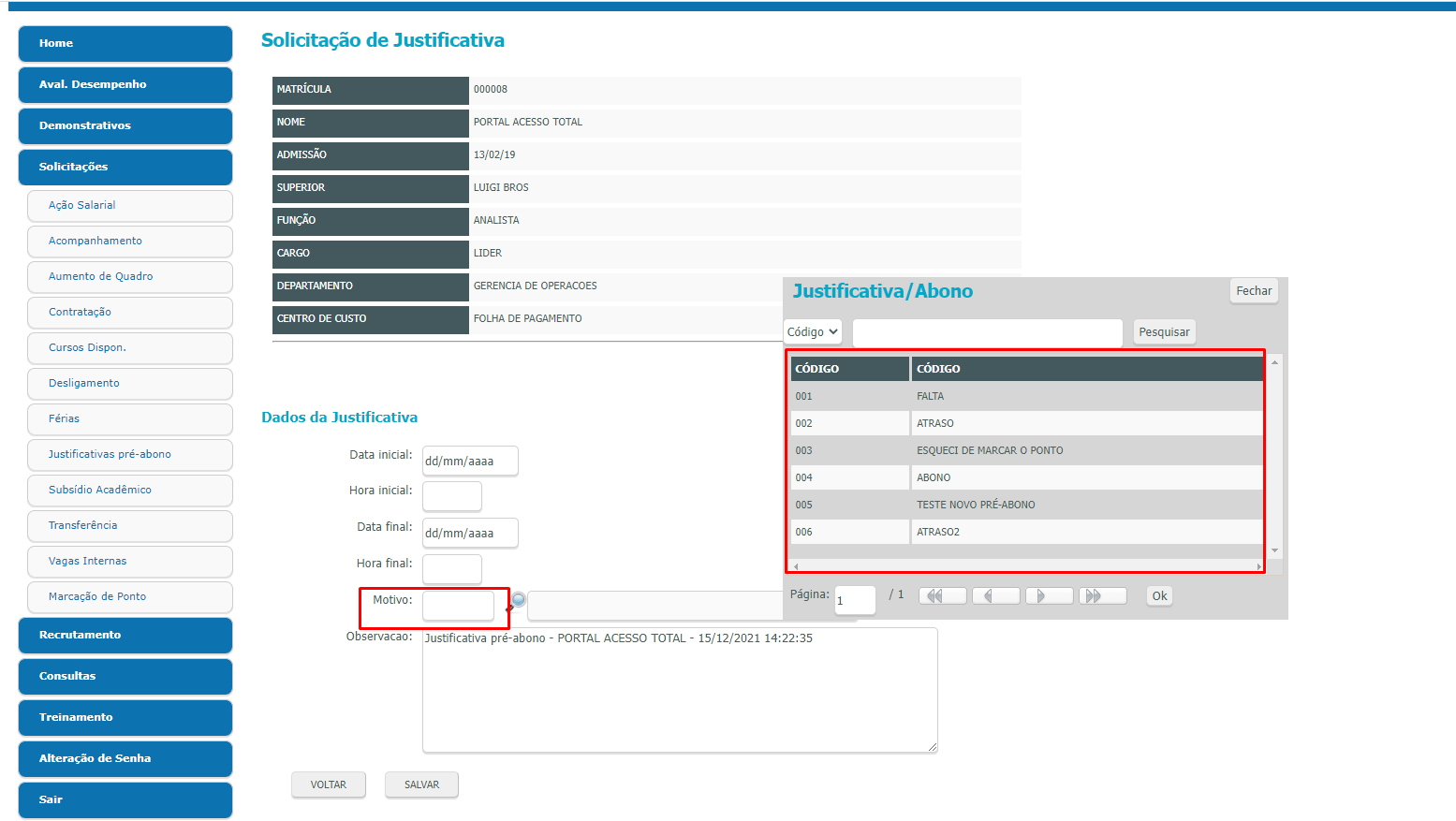
Task: Open Subsídio Acadêmico submenu
Action: (x=130, y=490)
